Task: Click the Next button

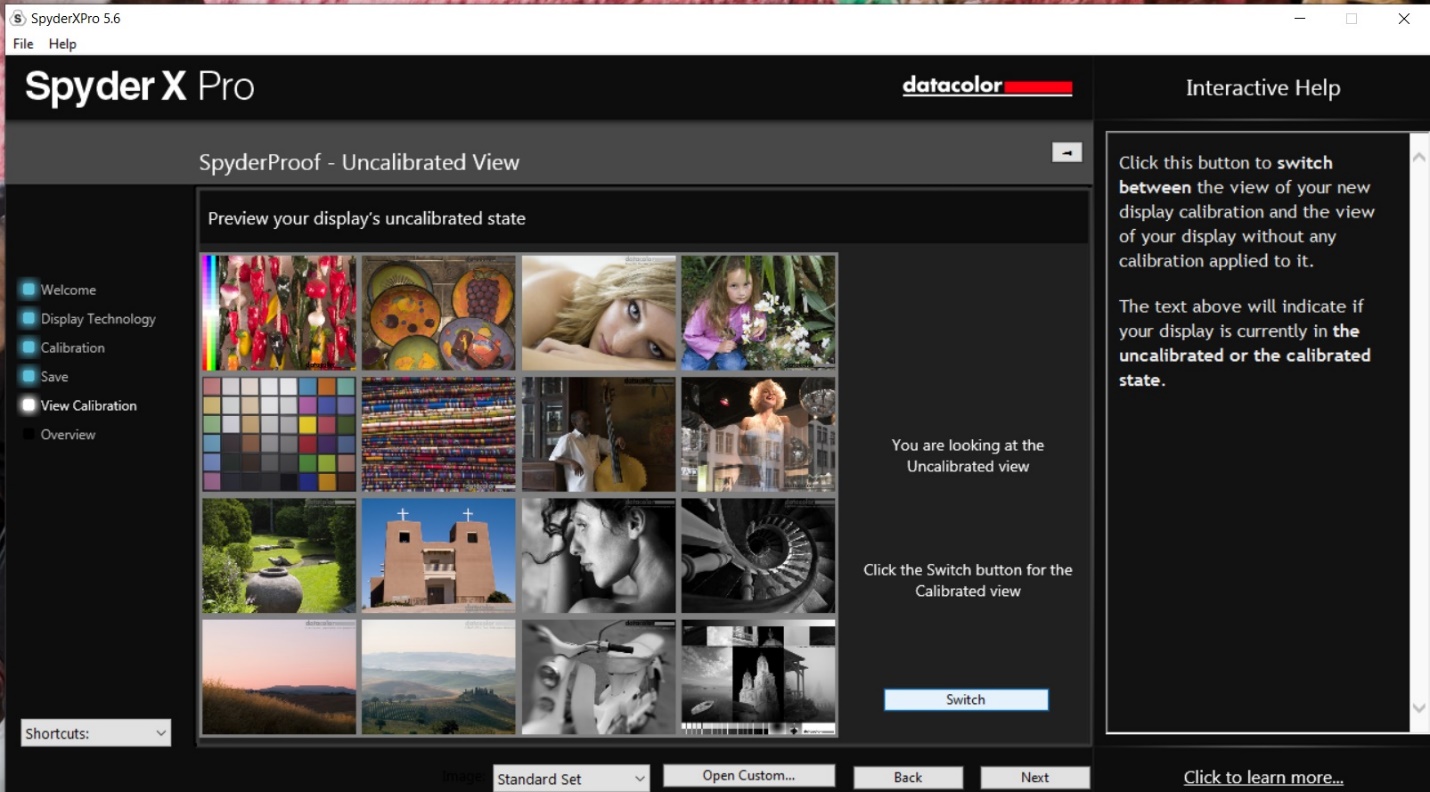Action: coord(1035,777)
